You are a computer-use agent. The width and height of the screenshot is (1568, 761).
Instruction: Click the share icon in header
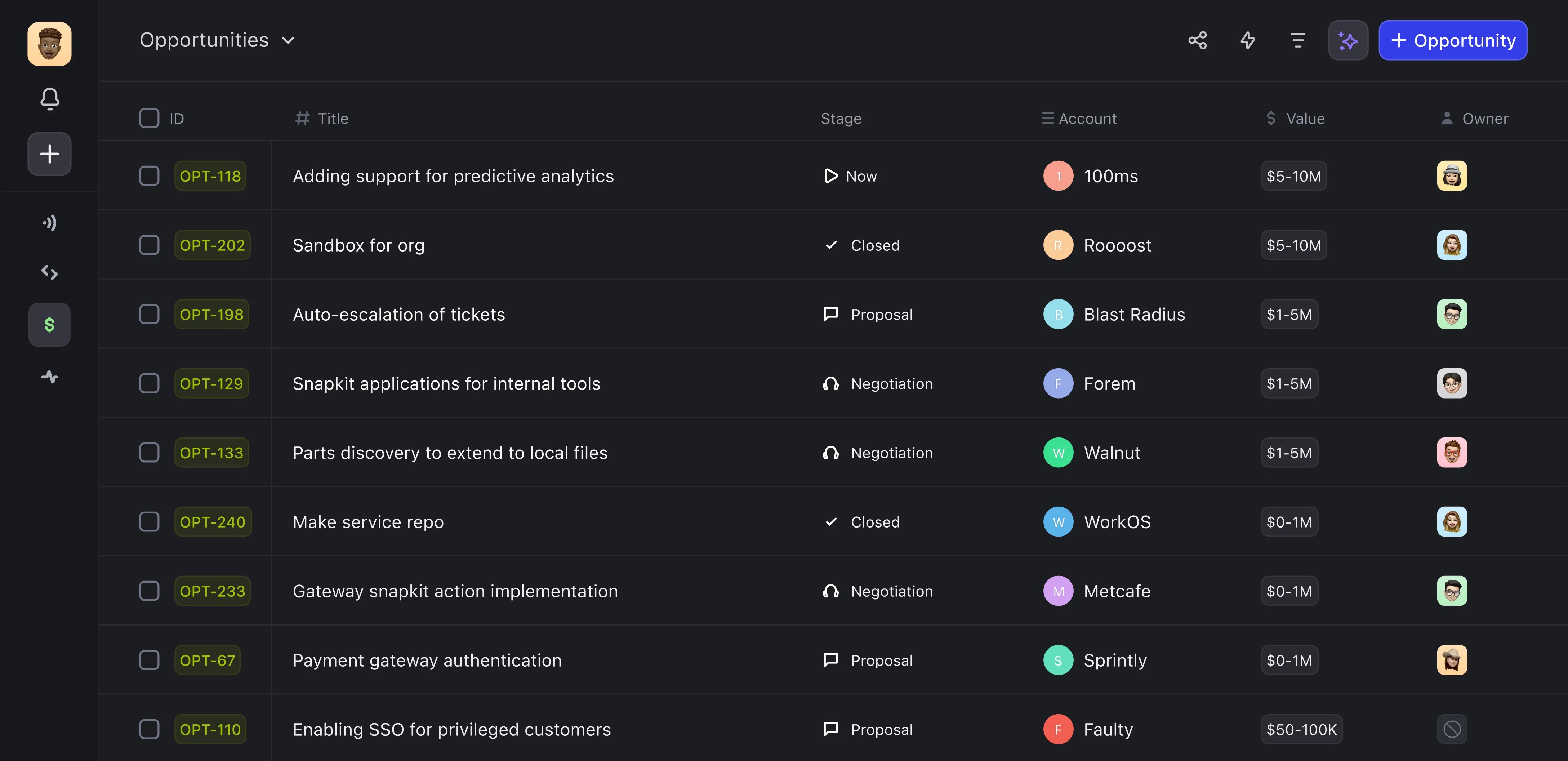1197,40
